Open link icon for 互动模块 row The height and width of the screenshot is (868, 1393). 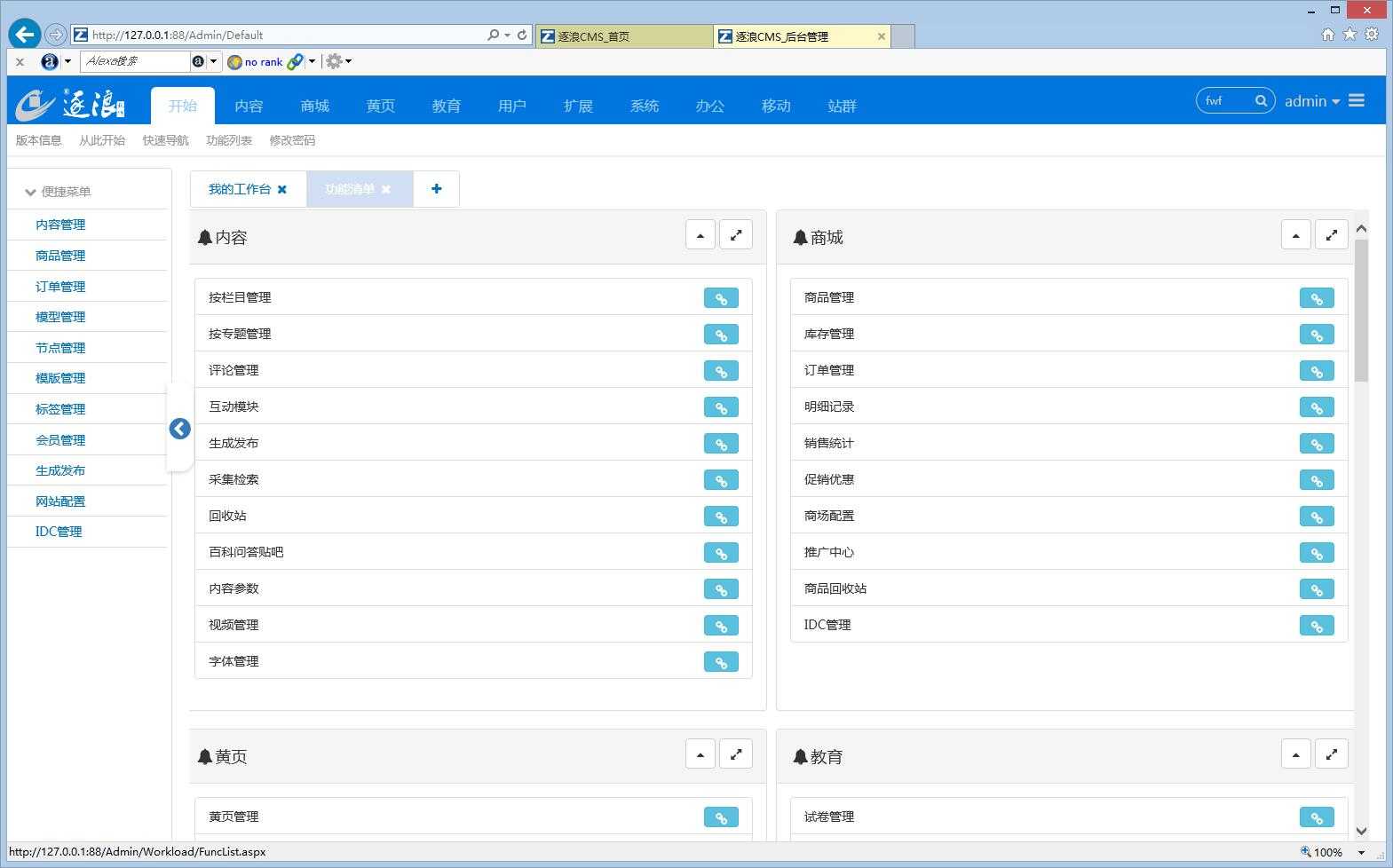pos(721,407)
